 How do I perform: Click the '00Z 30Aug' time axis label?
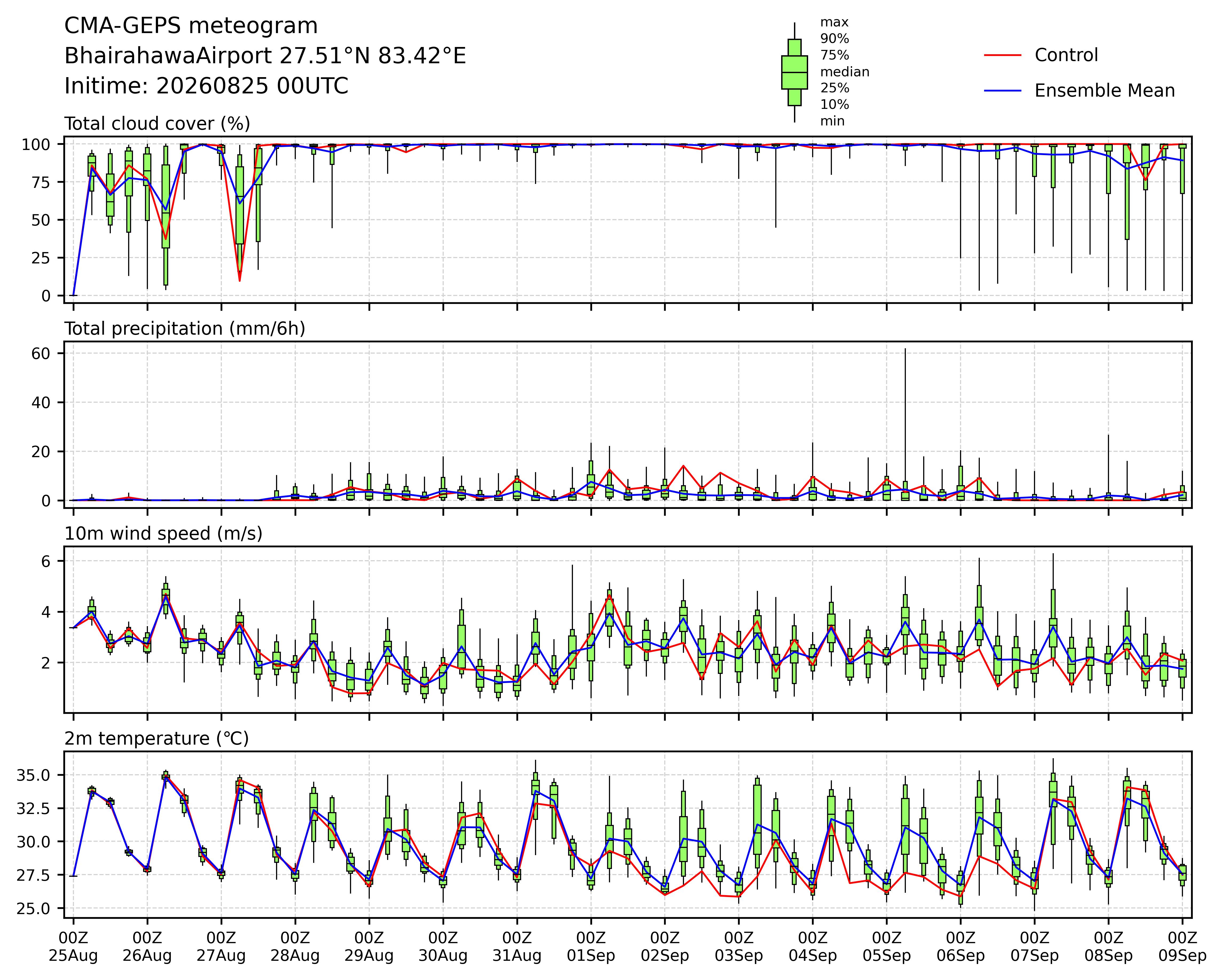tap(443, 947)
